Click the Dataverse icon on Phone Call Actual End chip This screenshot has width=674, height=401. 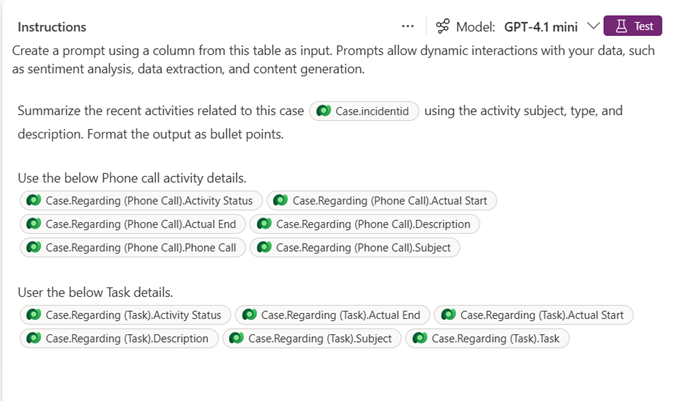point(33,224)
